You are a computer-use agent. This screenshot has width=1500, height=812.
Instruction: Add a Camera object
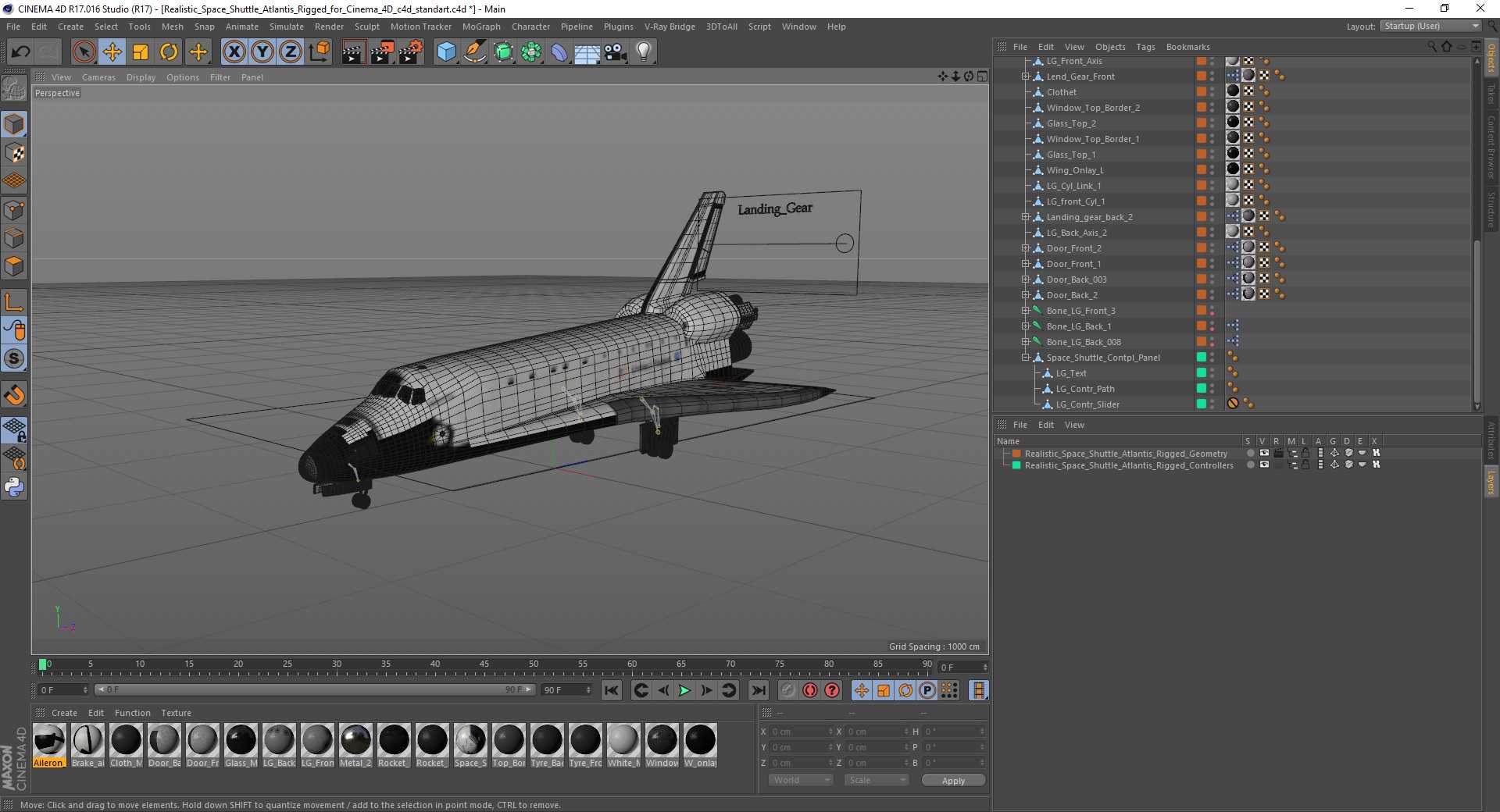(x=616, y=52)
